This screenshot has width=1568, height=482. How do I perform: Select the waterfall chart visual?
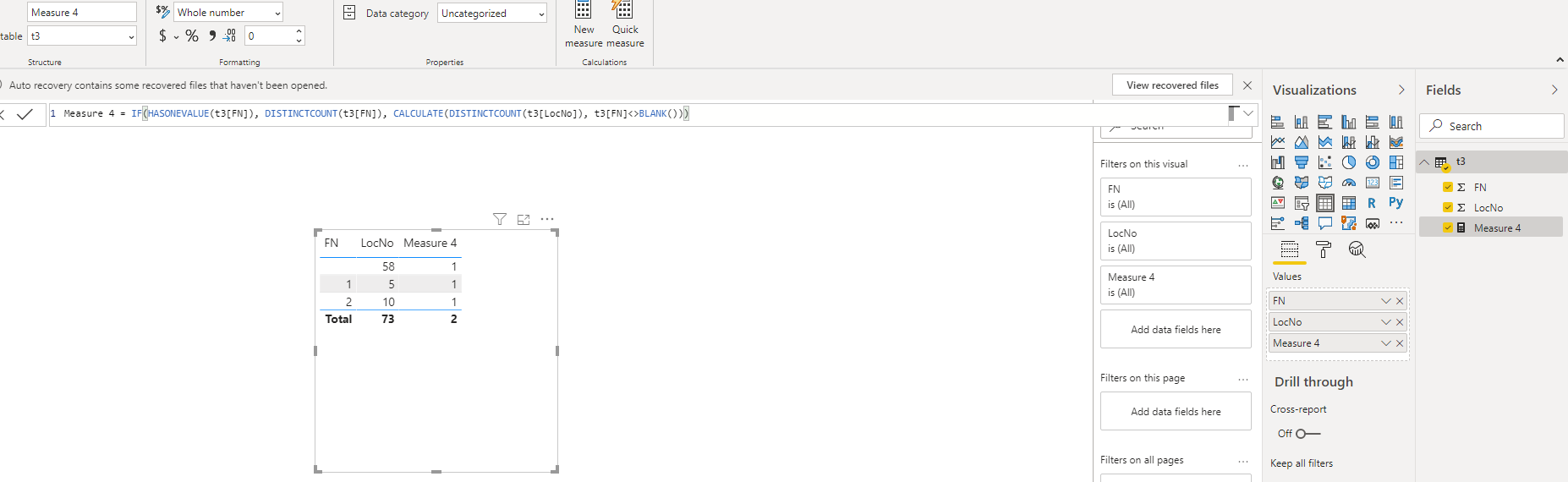pyautogui.click(x=1278, y=162)
